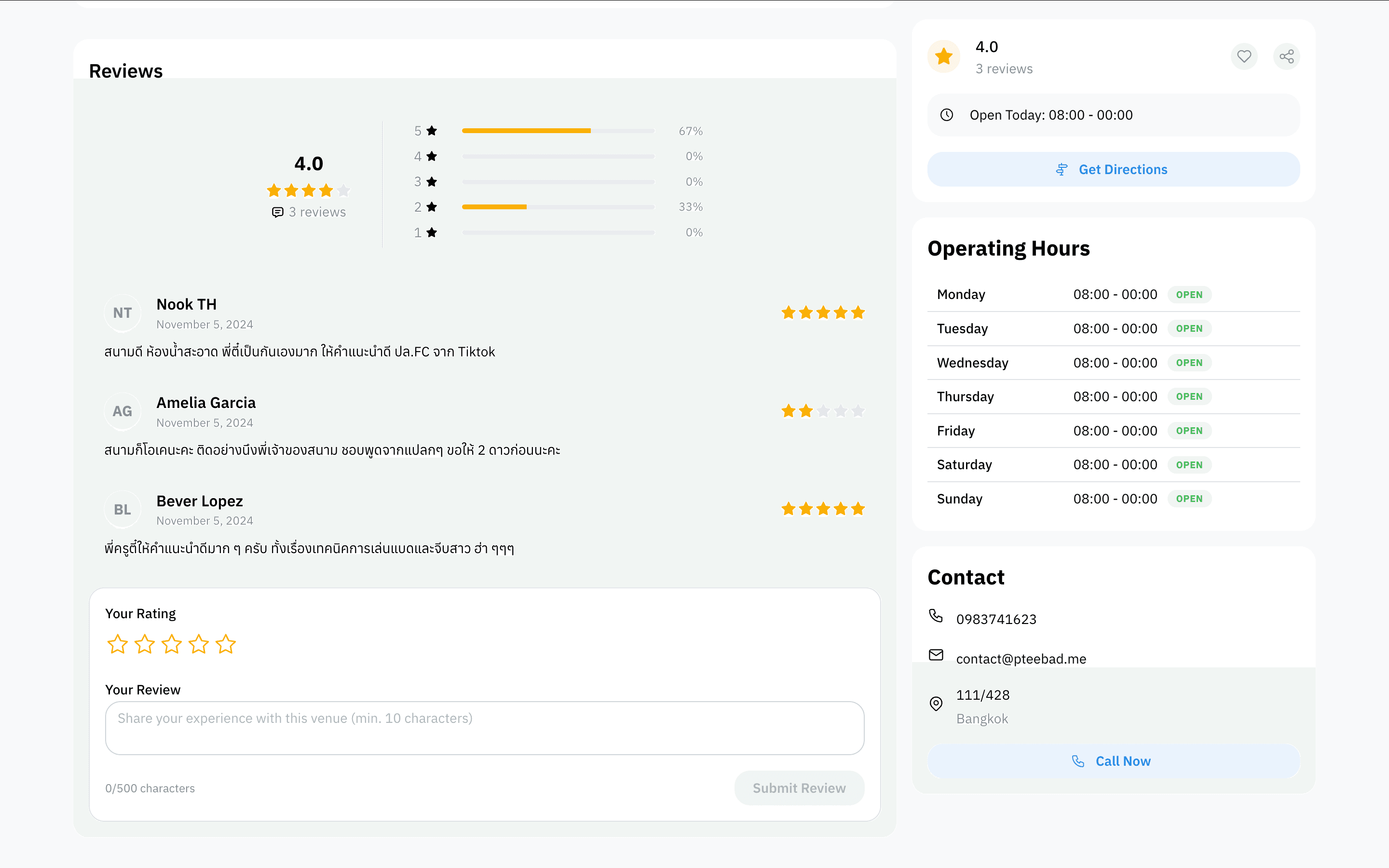Select the fifth star in Your Rating
This screenshot has height=868, width=1389.
click(x=226, y=644)
